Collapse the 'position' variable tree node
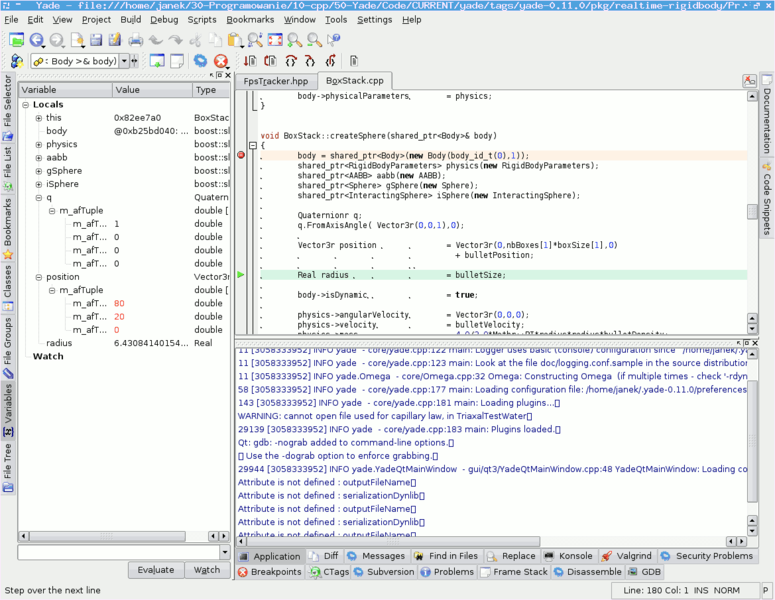Screen dimensions: 775x600 (39, 277)
